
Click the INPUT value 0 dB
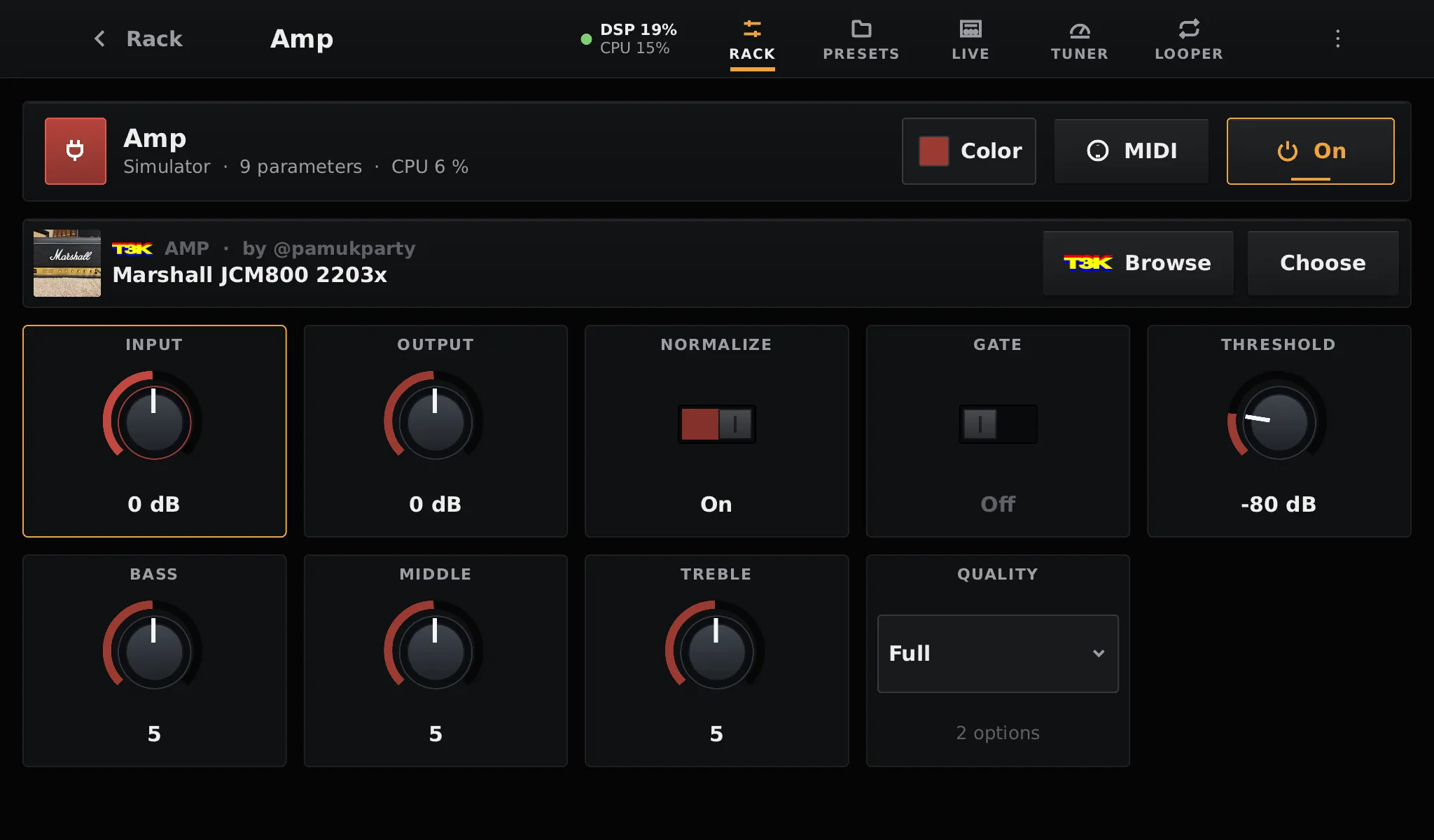(x=154, y=504)
